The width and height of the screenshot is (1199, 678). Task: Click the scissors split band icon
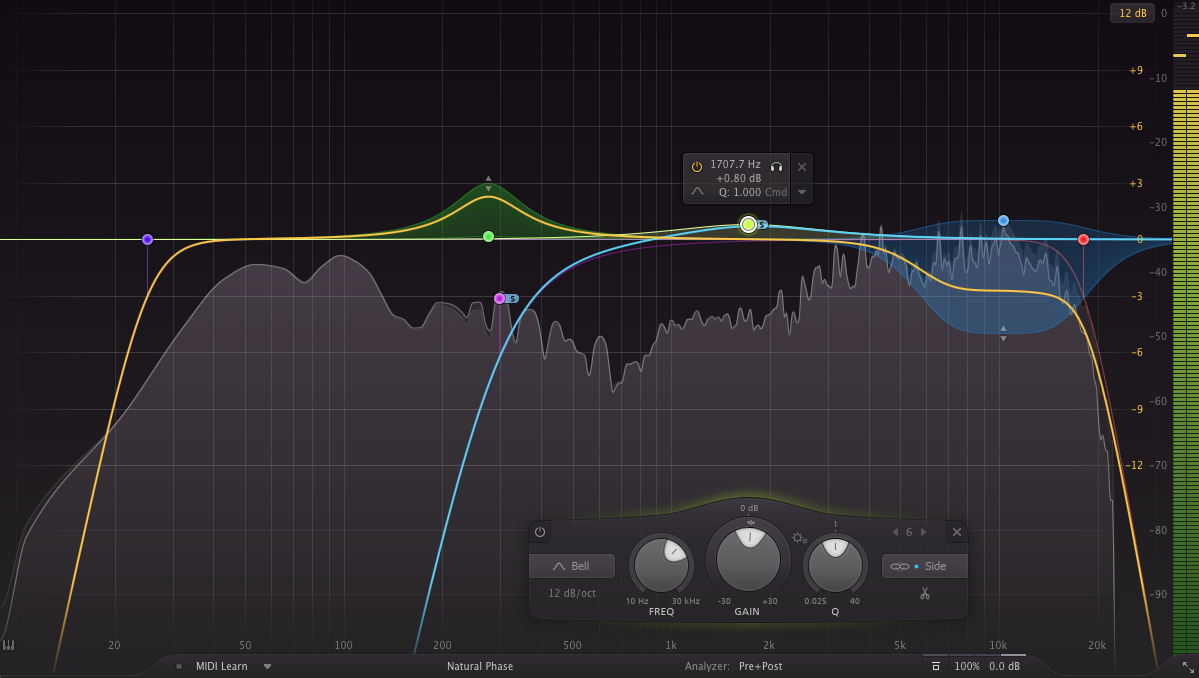point(925,593)
